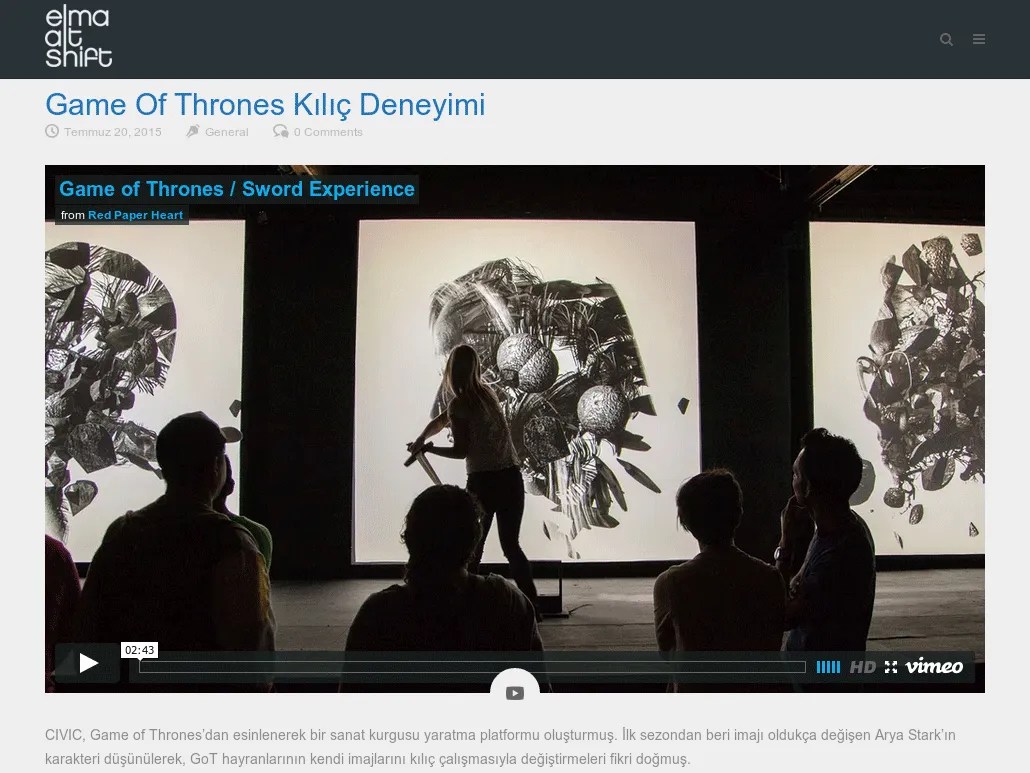The height and width of the screenshot is (773, 1030).
Task: Toggle HD video quality
Action: (x=862, y=667)
